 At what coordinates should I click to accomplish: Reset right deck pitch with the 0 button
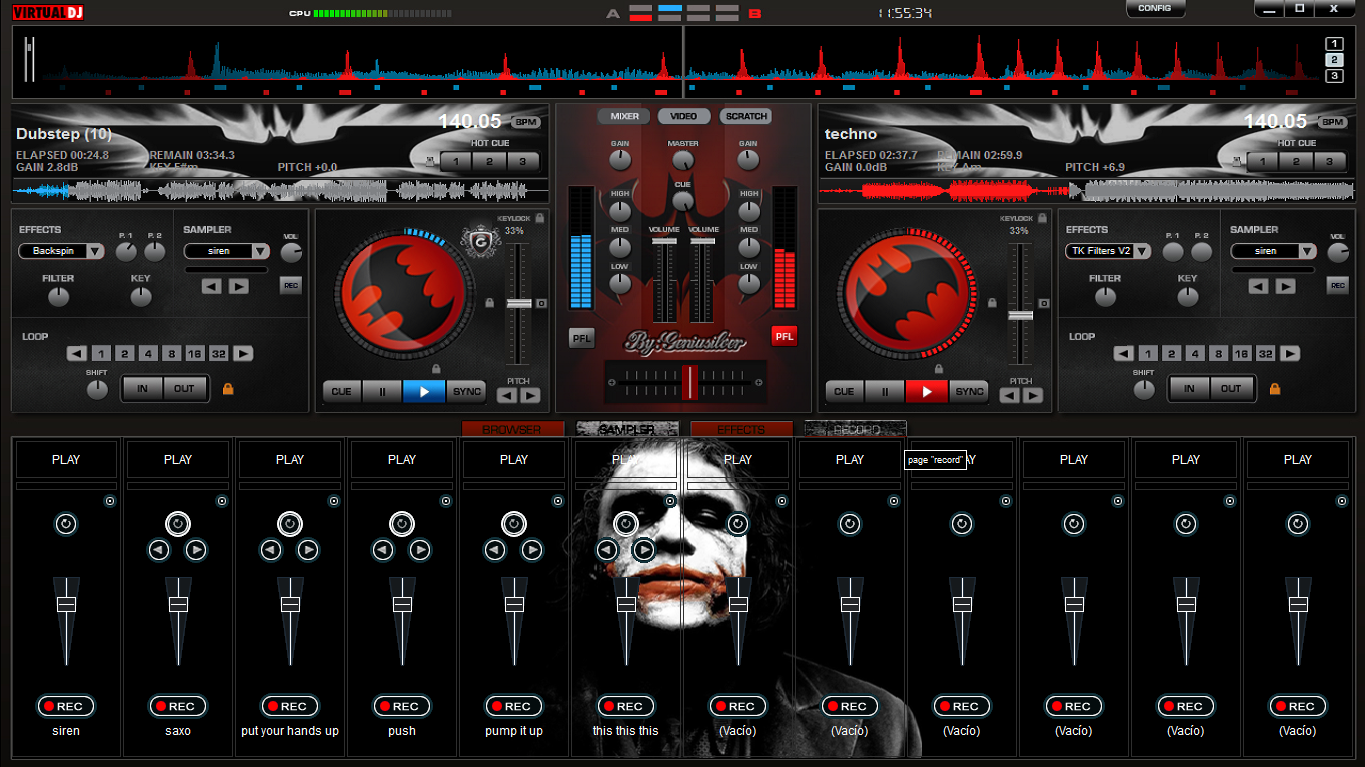coord(1044,303)
